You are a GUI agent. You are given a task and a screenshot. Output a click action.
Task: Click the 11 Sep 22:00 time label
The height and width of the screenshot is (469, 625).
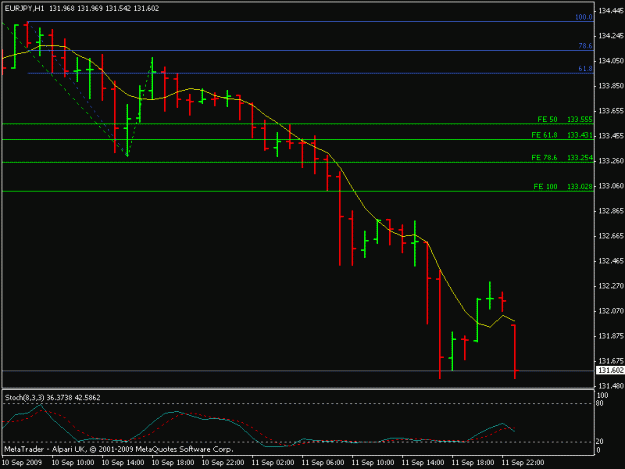coord(523,463)
